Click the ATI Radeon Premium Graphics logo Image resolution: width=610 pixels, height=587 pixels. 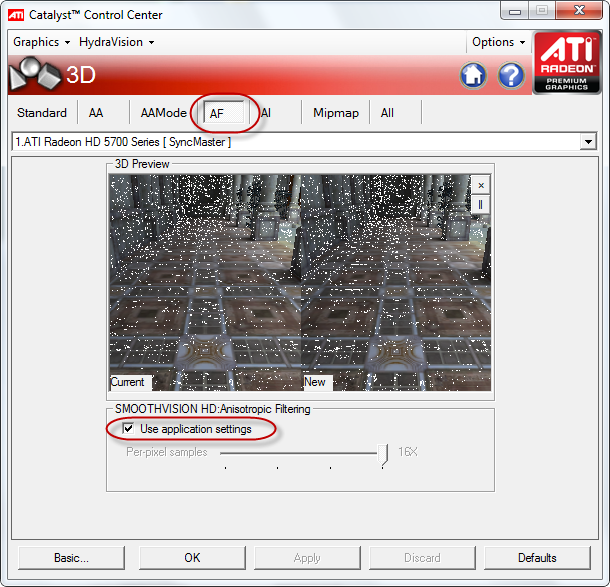click(566, 63)
